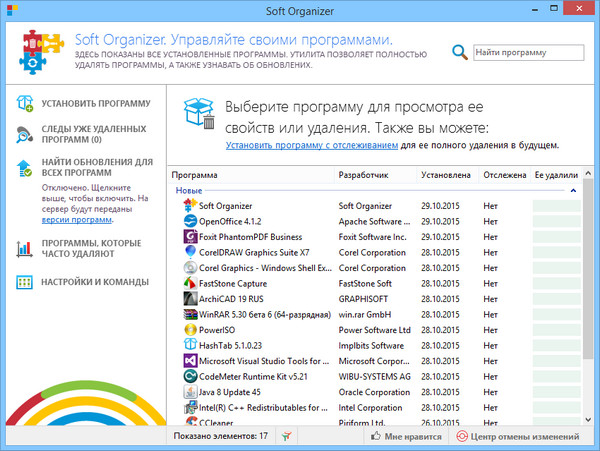Click the Отслежена column header
This screenshot has height=451, width=600.
503,174
